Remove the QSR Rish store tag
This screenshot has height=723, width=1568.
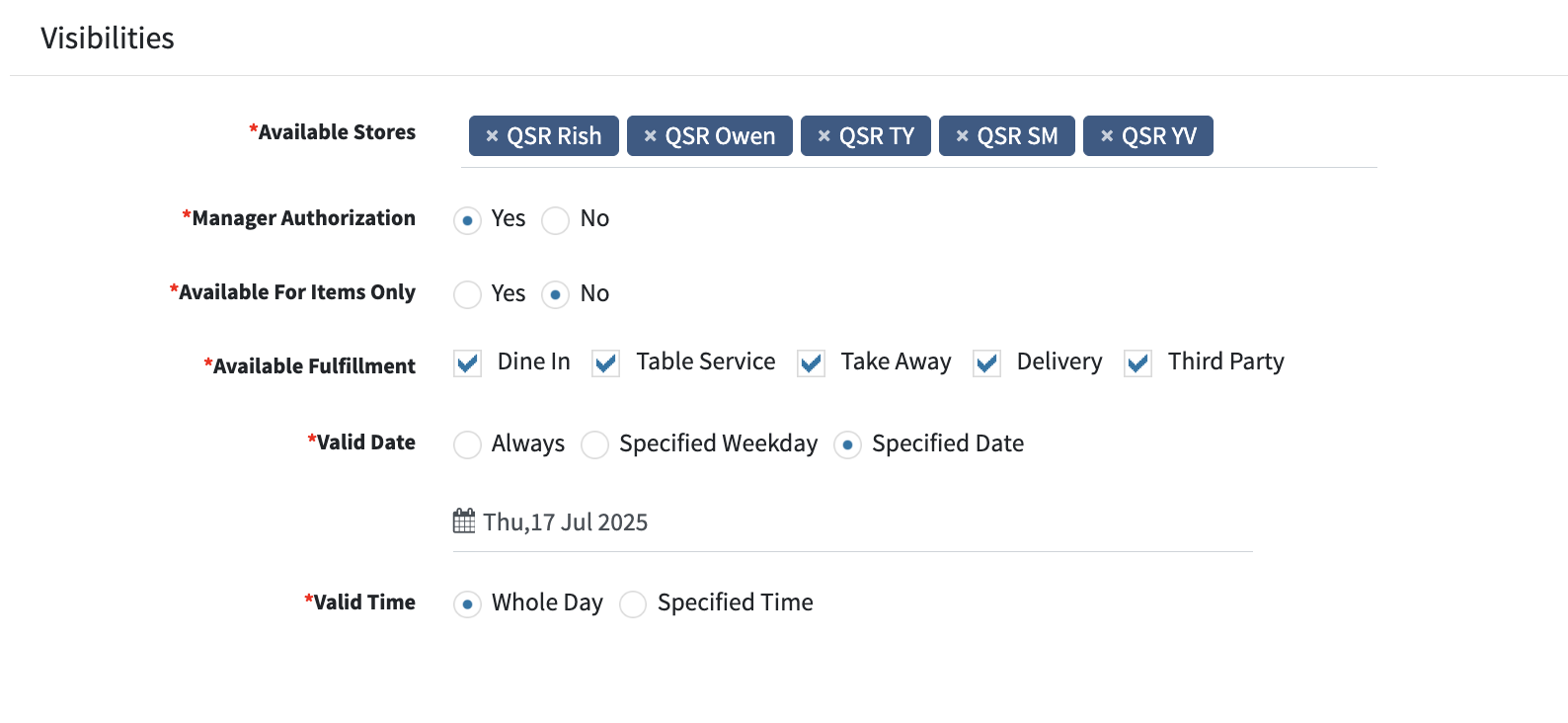tap(492, 136)
